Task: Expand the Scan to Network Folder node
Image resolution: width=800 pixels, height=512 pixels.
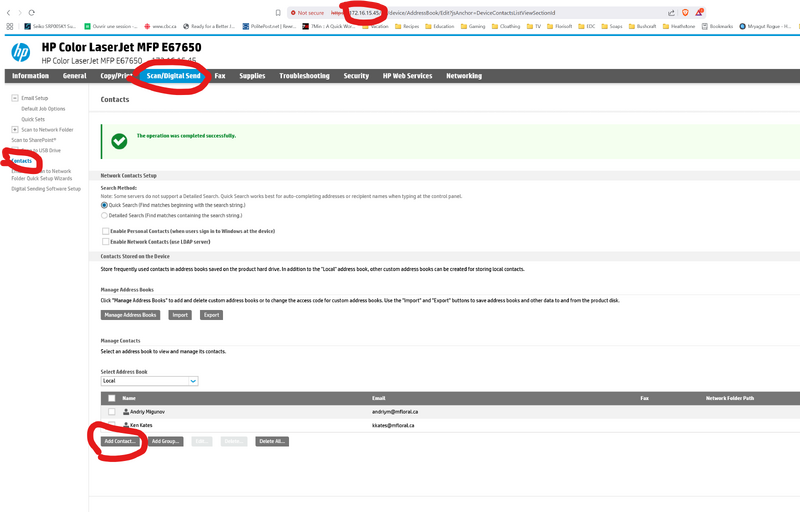Action: (15, 129)
